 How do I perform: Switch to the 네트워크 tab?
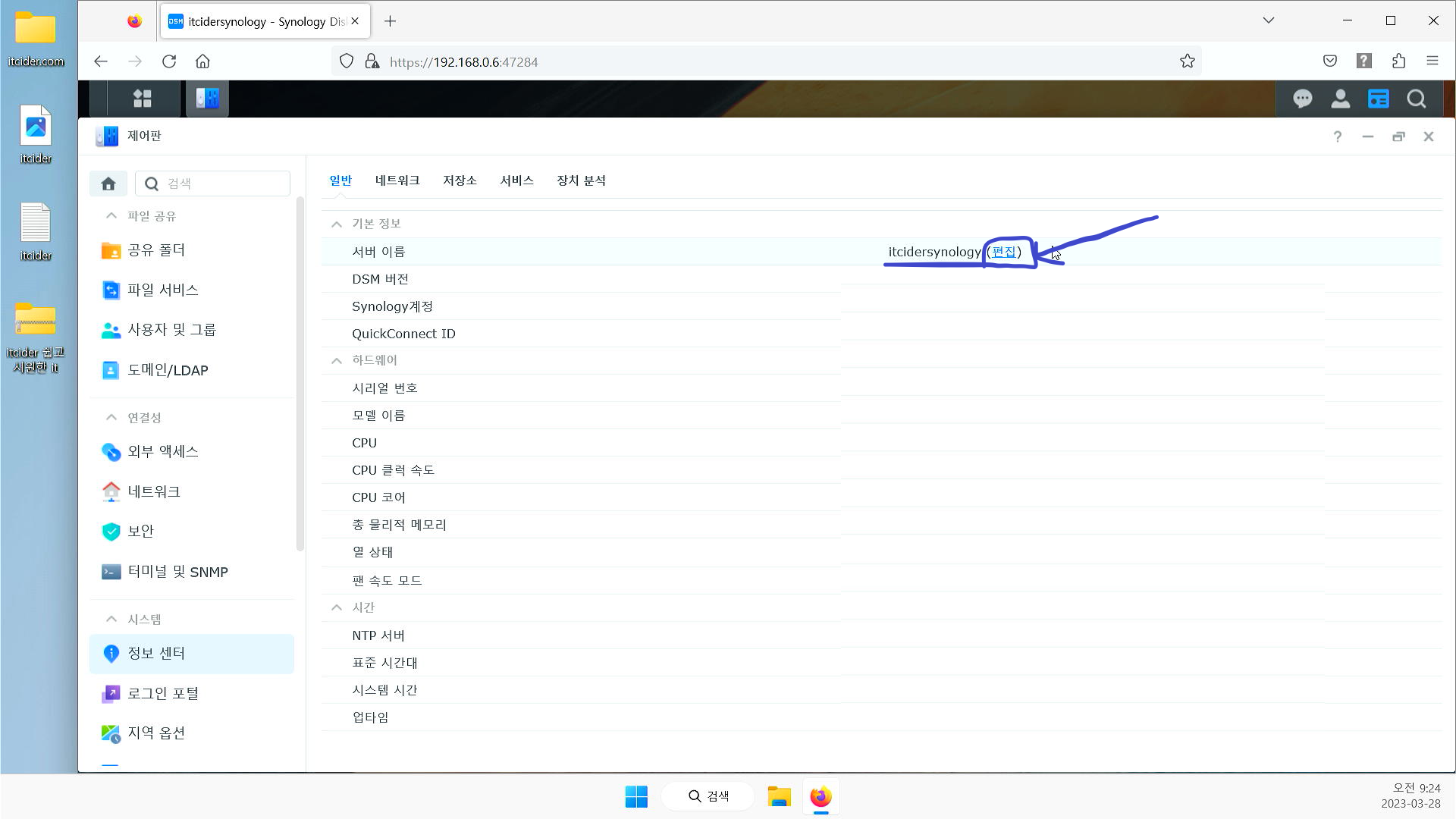coord(397,180)
